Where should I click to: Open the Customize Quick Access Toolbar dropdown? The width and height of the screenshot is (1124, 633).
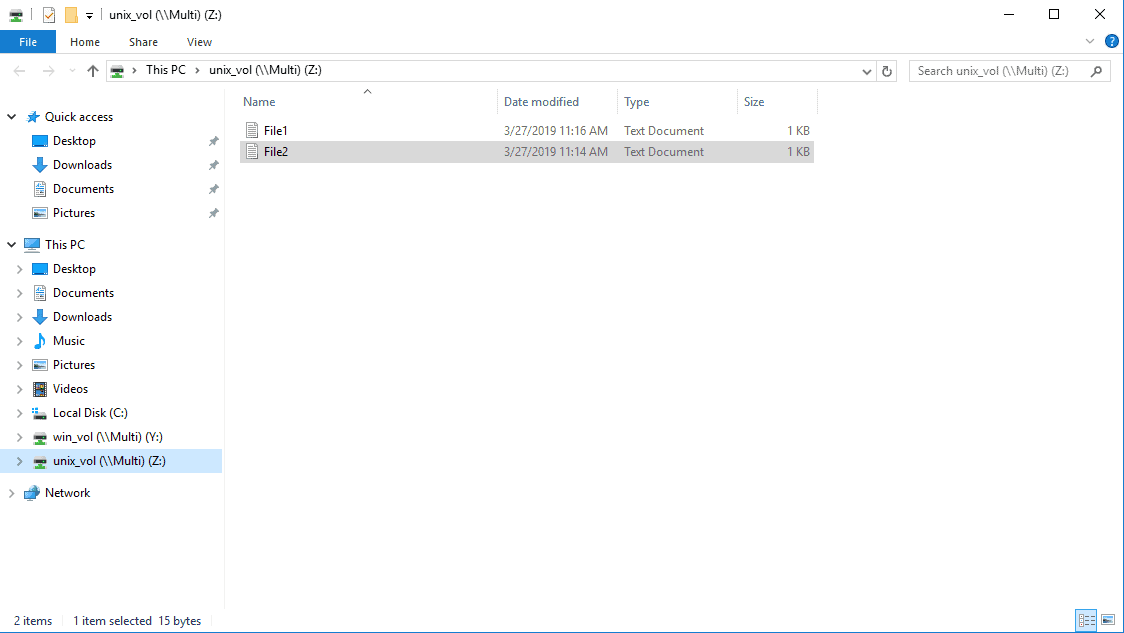pyautogui.click(x=89, y=15)
